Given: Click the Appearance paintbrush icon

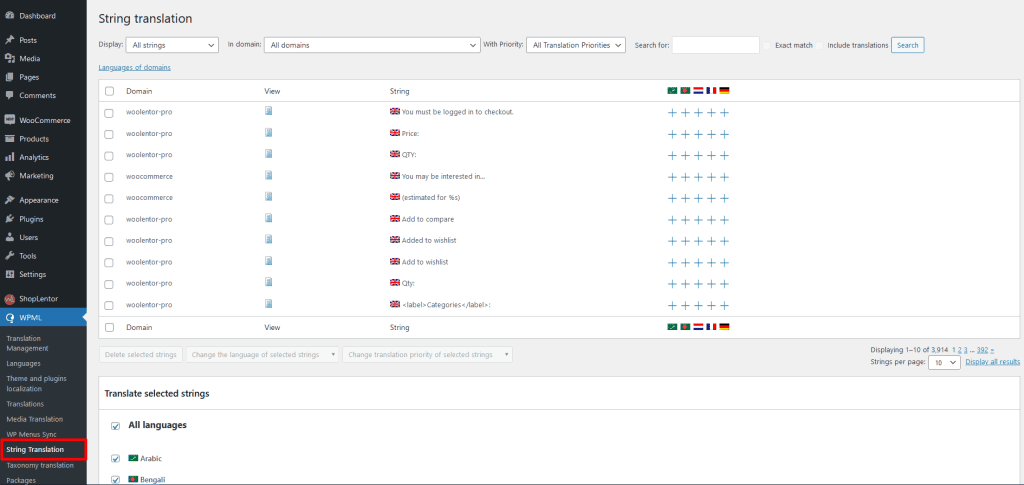Looking at the screenshot, I should coord(10,200).
